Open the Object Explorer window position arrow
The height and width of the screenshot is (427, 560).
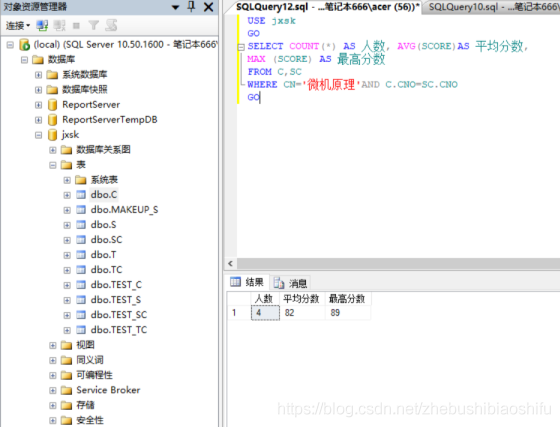coord(175,7)
